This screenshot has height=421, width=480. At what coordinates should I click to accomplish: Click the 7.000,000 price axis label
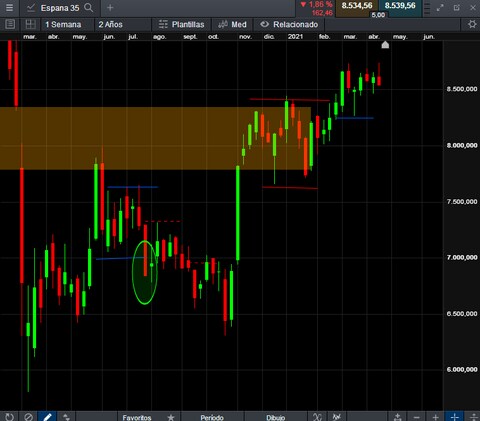tap(462, 257)
